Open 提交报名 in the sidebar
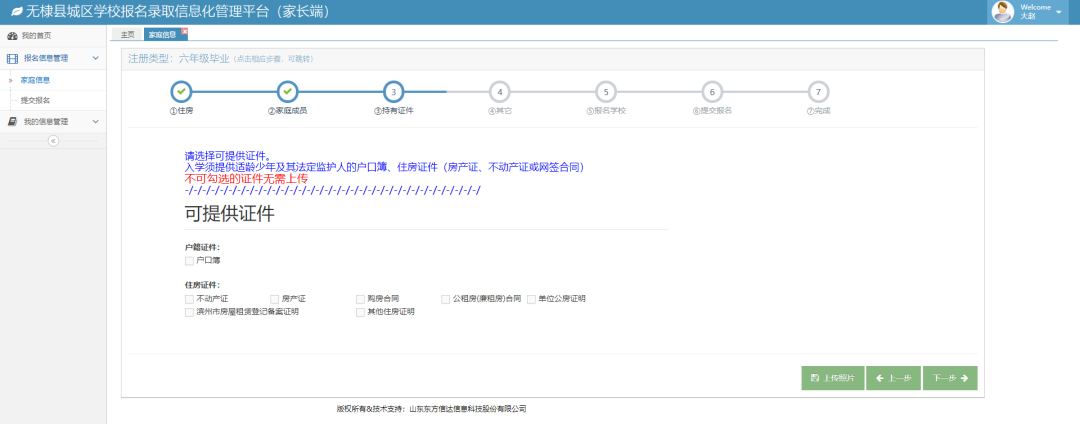This screenshot has width=1080, height=424. tap(36, 100)
